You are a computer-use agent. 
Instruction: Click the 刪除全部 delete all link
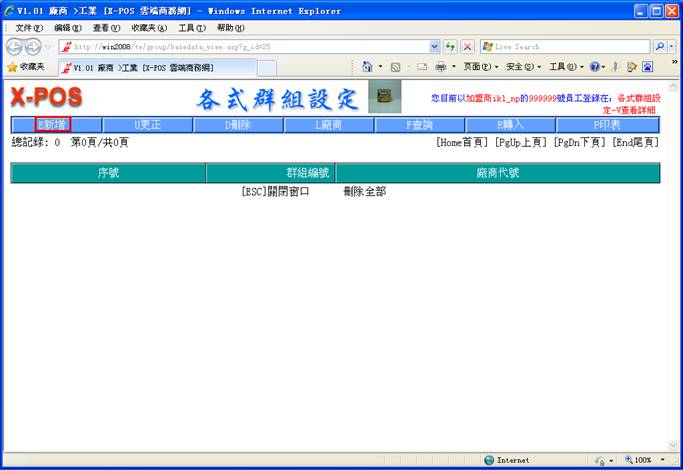364,191
